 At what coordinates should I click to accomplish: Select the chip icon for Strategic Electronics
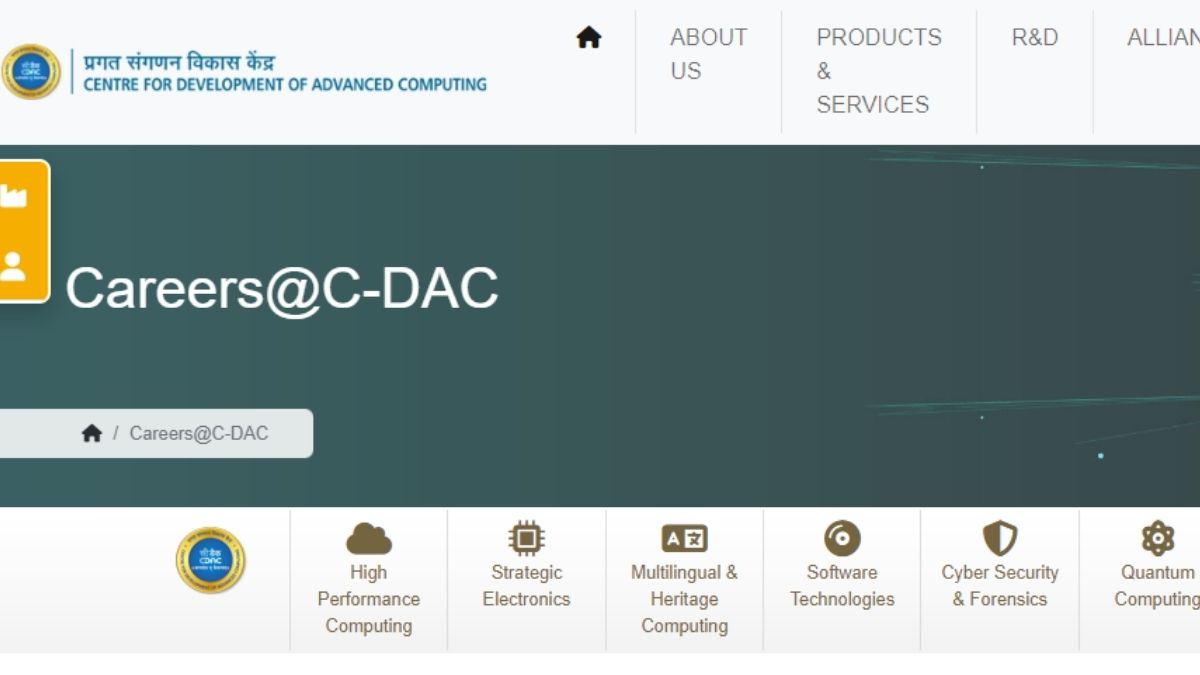tap(526, 539)
